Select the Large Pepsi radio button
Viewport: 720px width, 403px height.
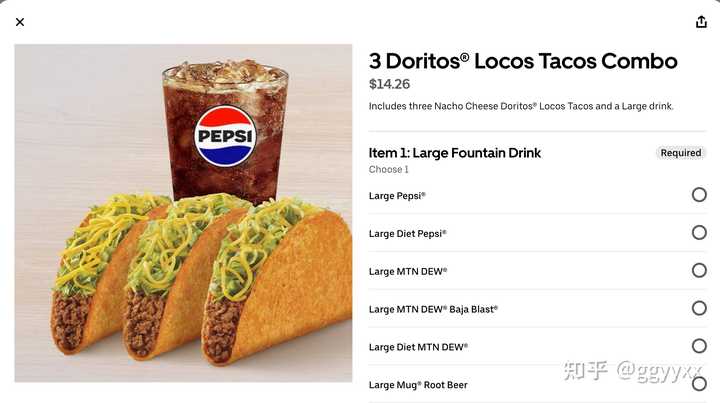[699, 195]
